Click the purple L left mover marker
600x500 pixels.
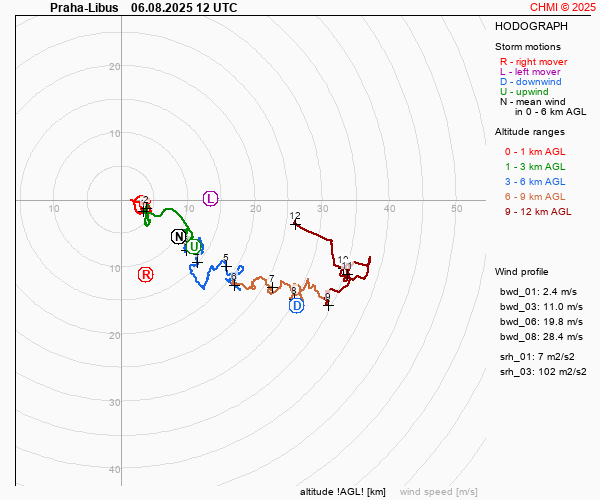point(210,199)
